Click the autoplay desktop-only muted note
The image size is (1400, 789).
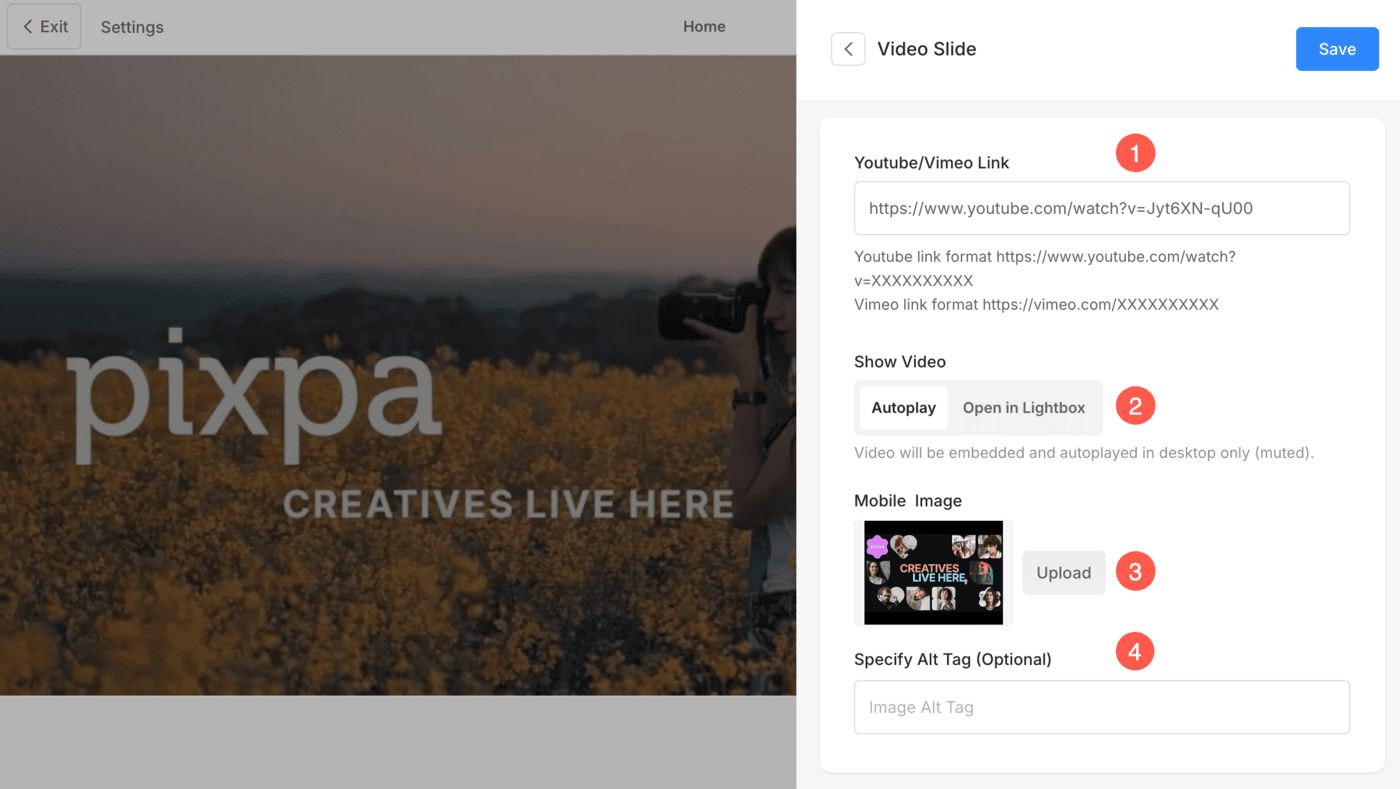(x=1084, y=453)
